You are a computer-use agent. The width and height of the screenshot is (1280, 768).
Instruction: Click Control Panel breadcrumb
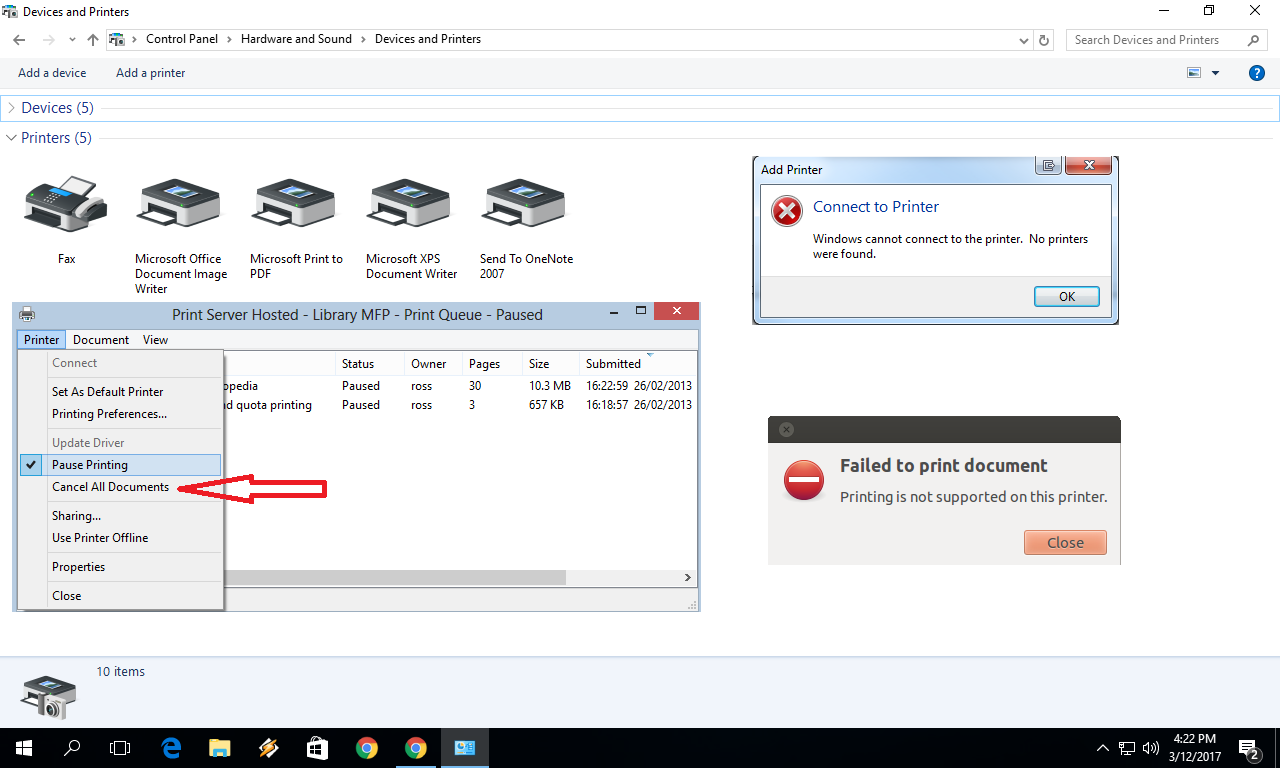182,39
